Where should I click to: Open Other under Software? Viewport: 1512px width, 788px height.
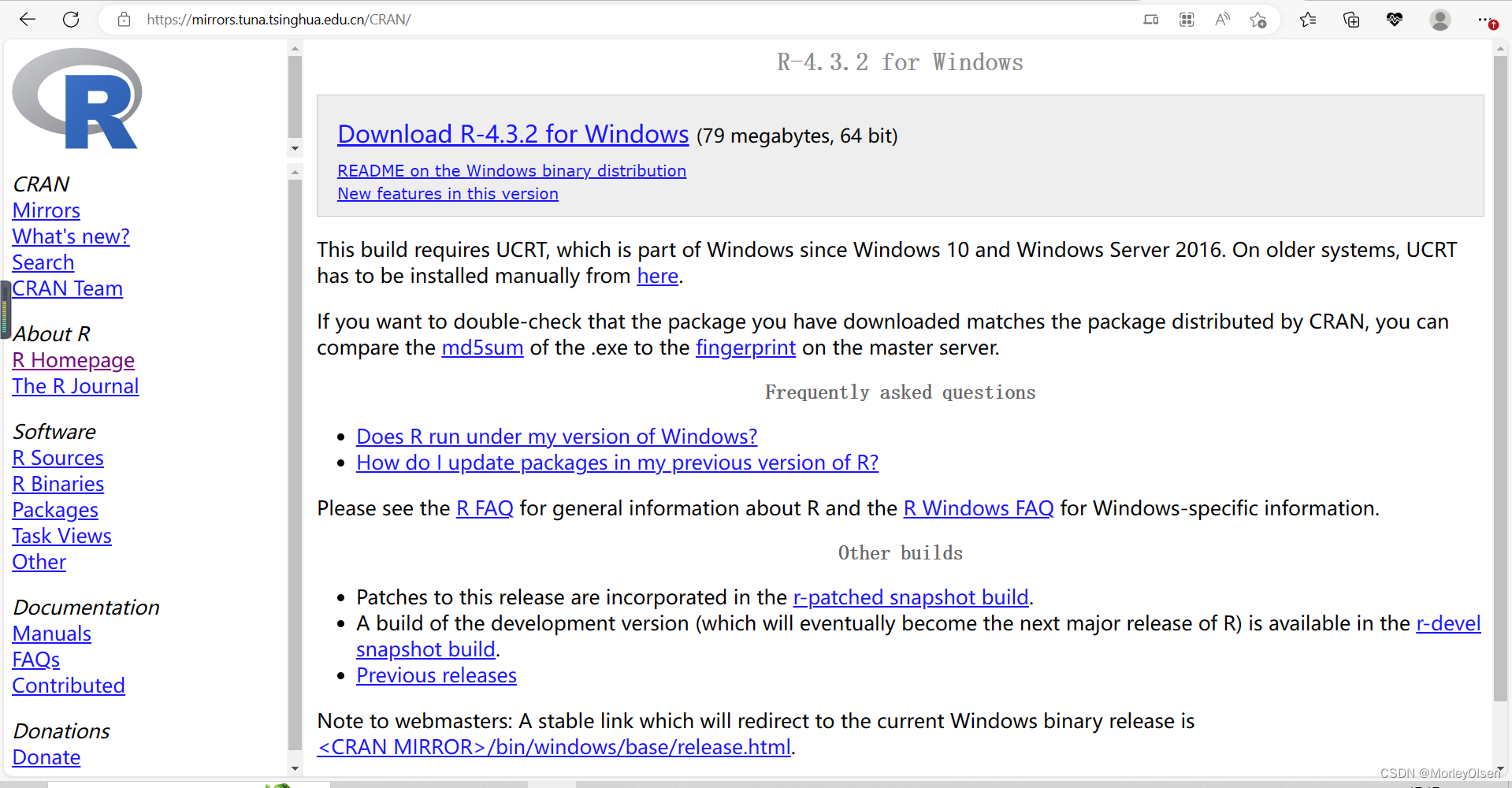[x=39, y=562]
